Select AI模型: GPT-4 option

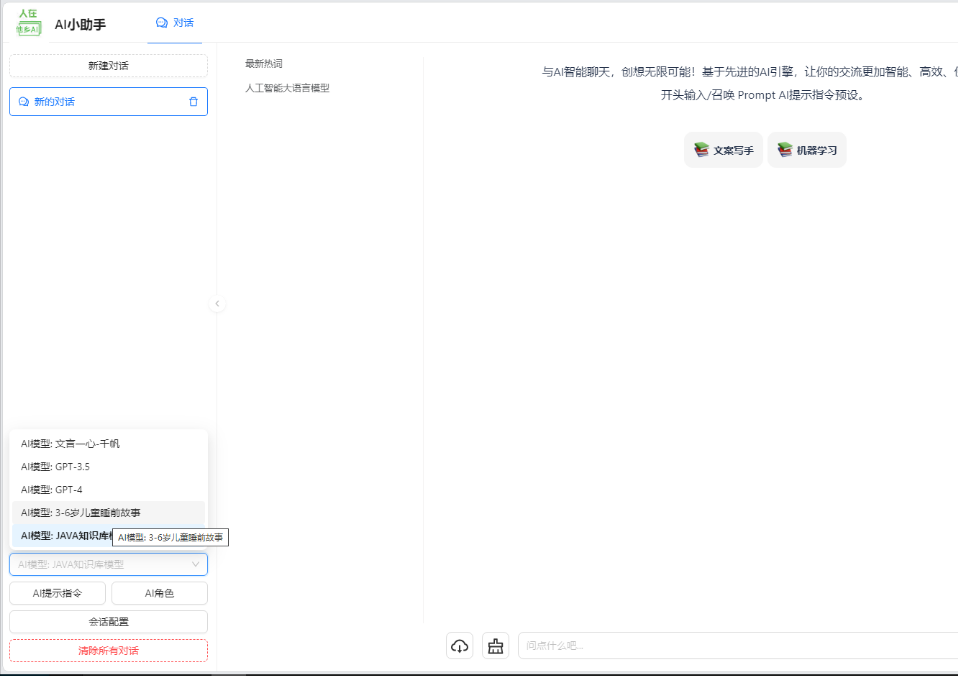(52, 489)
